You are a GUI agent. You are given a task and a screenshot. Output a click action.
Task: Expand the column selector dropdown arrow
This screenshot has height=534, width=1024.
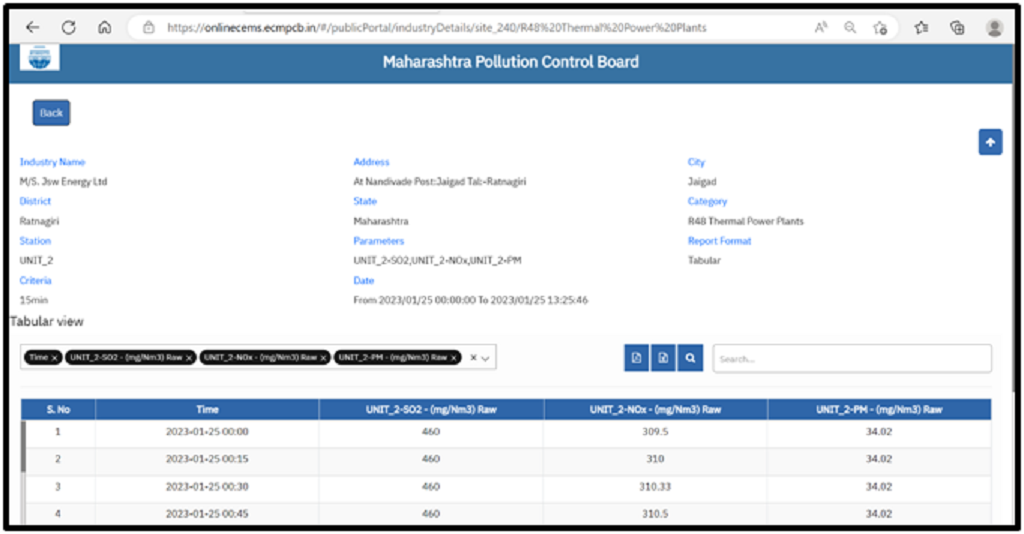[487, 358]
